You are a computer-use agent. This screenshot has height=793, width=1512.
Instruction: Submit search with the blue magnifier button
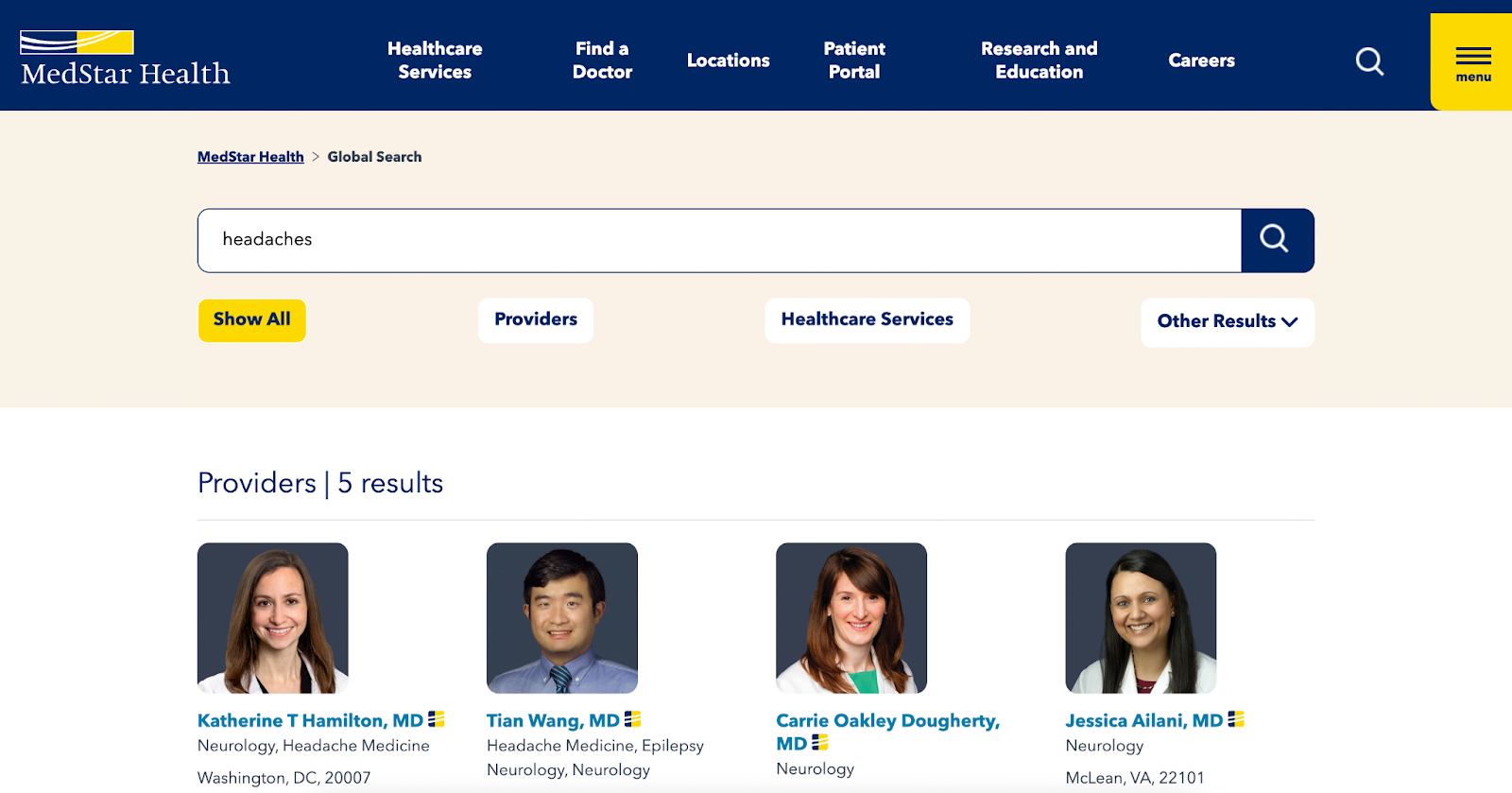coord(1277,240)
